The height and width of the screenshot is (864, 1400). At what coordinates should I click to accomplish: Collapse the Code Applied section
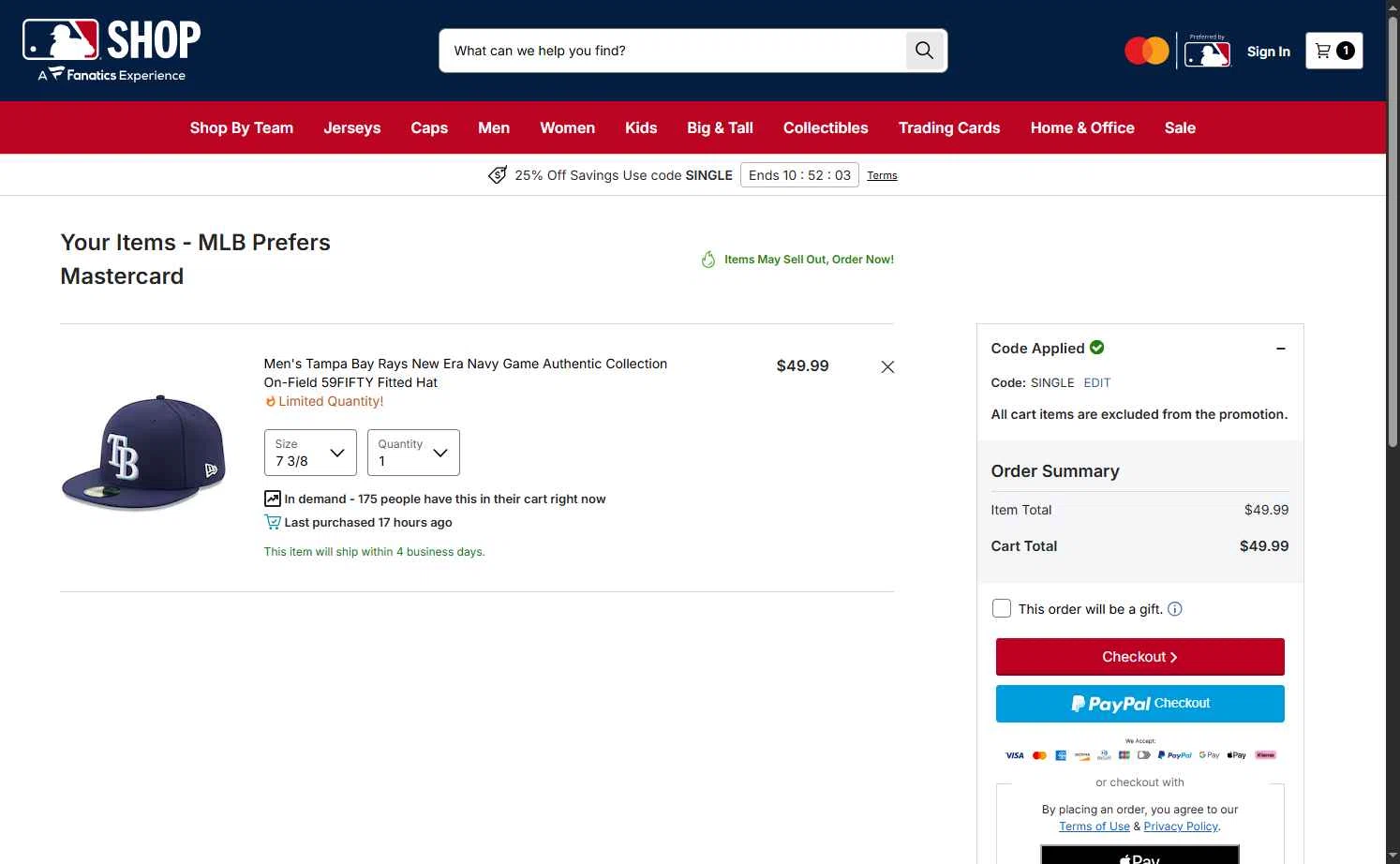point(1281,349)
